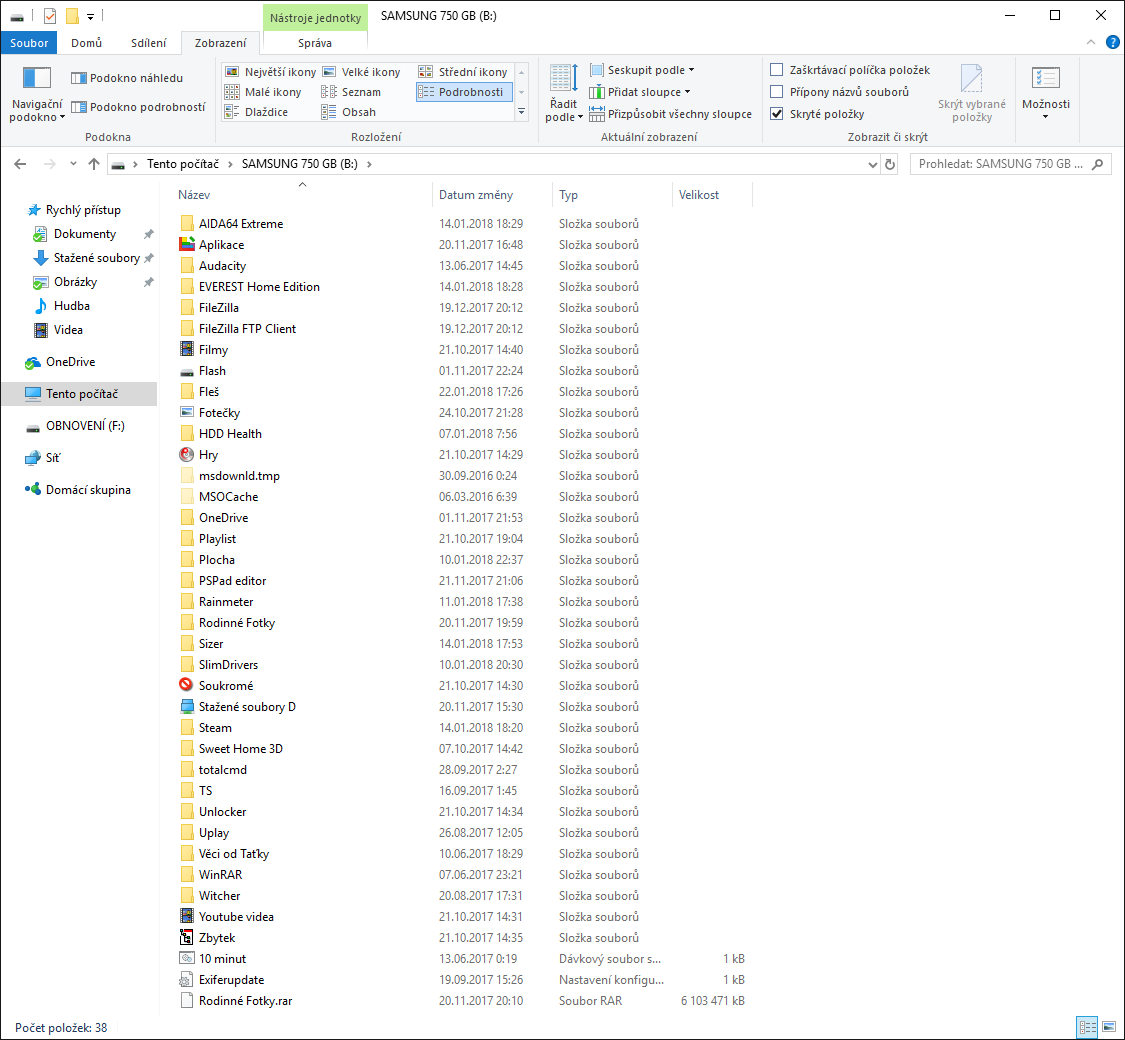This screenshot has height=1040, width=1125.
Task: Open Stažené soubory in quick access
Action: pos(96,258)
